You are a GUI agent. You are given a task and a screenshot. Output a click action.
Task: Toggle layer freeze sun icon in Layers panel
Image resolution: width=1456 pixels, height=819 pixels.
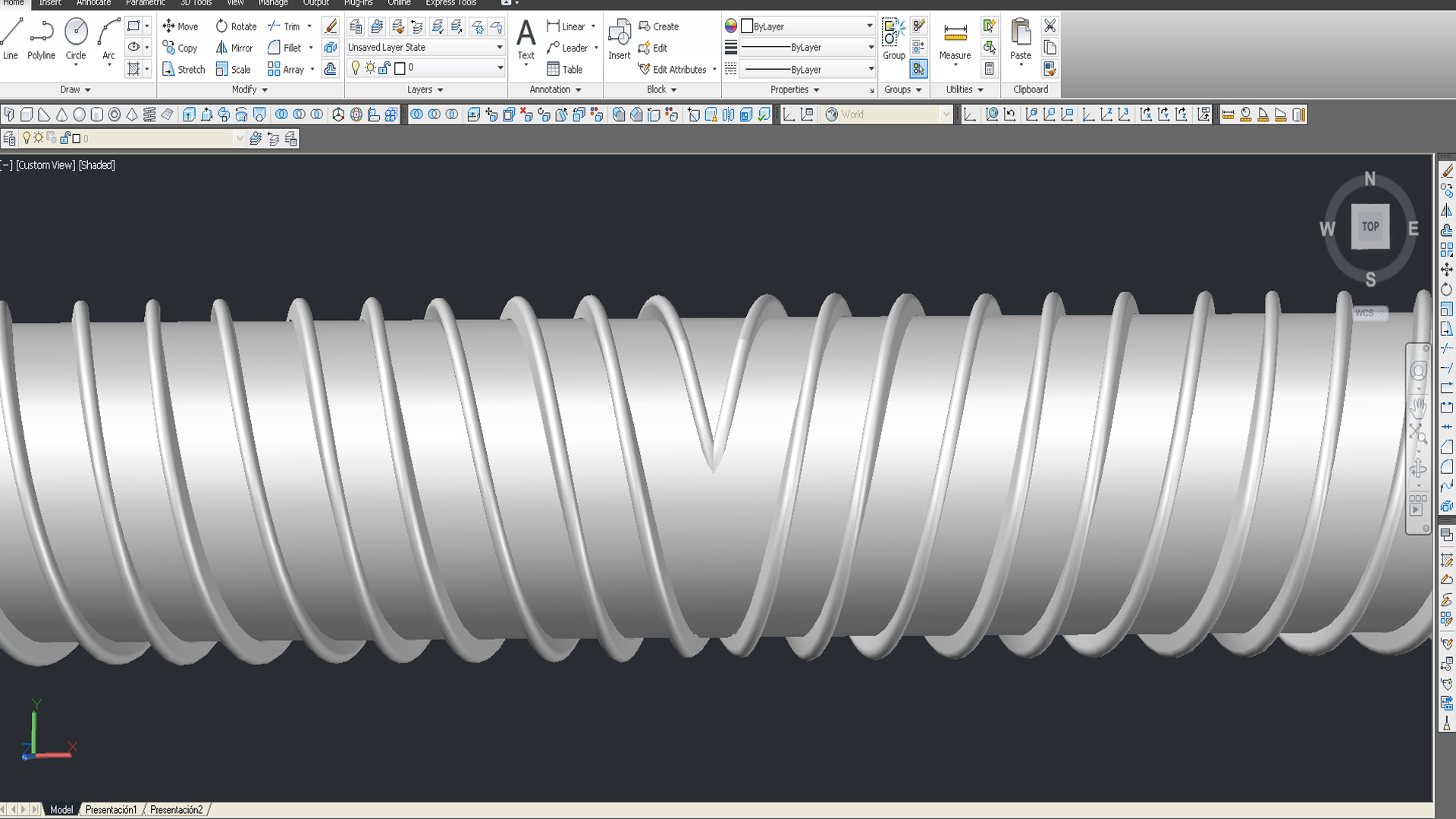370,68
